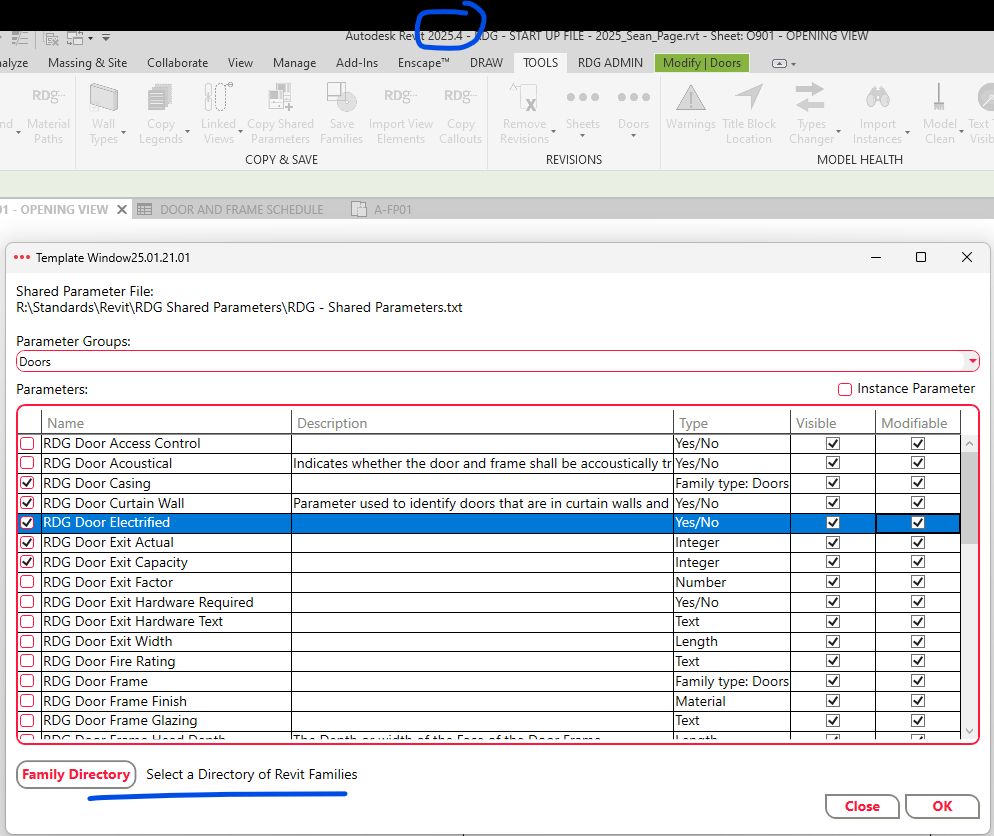Click the Close button in dialog

click(862, 806)
